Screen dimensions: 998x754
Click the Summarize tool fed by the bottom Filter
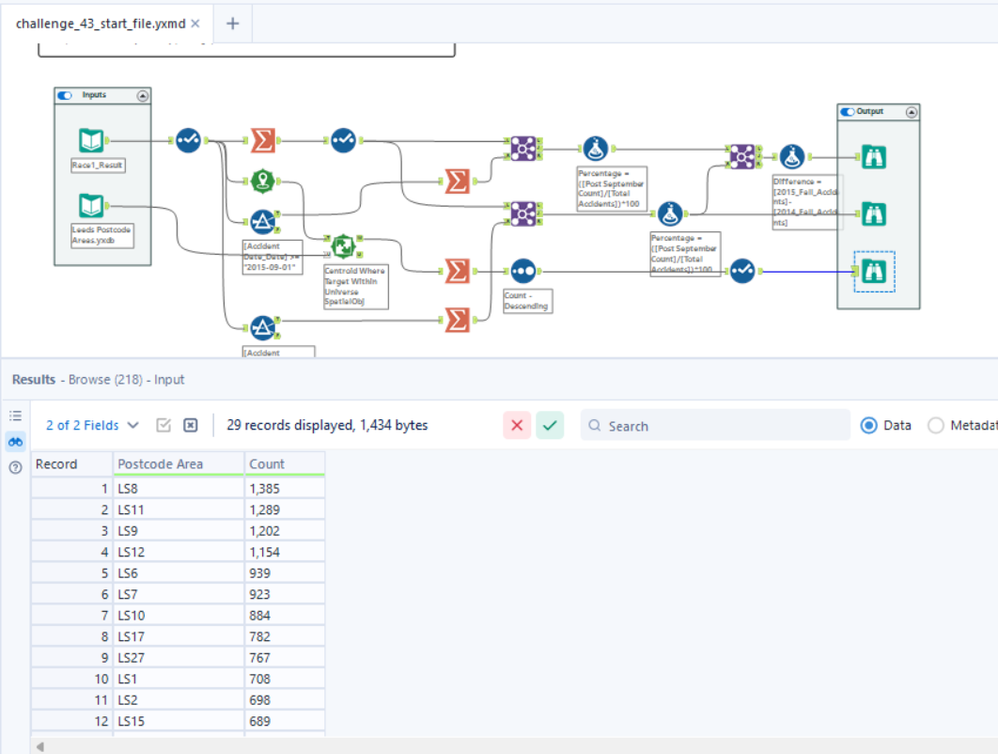pyautogui.click(x=457, y=320)
